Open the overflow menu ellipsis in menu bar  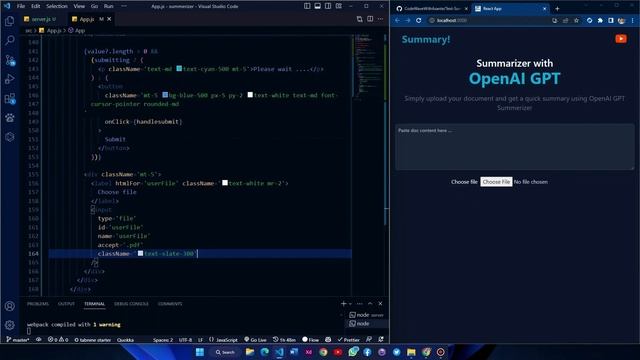click(x=124, y=6)
